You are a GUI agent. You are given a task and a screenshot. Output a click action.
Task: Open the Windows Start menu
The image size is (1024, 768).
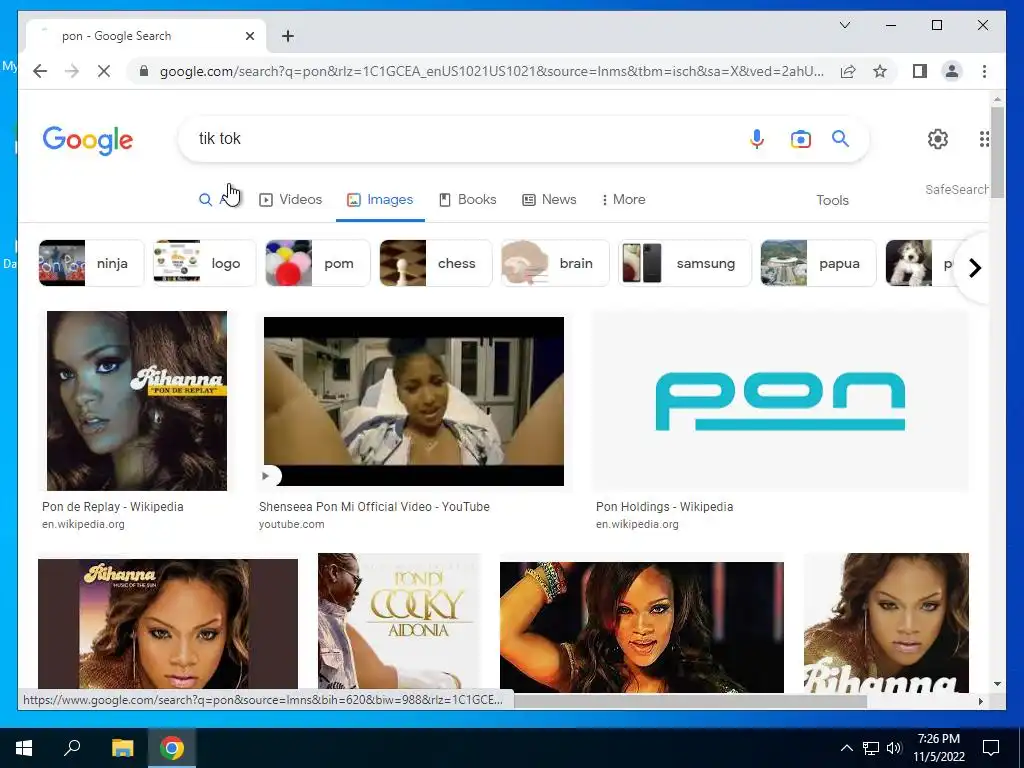(24, 748)
